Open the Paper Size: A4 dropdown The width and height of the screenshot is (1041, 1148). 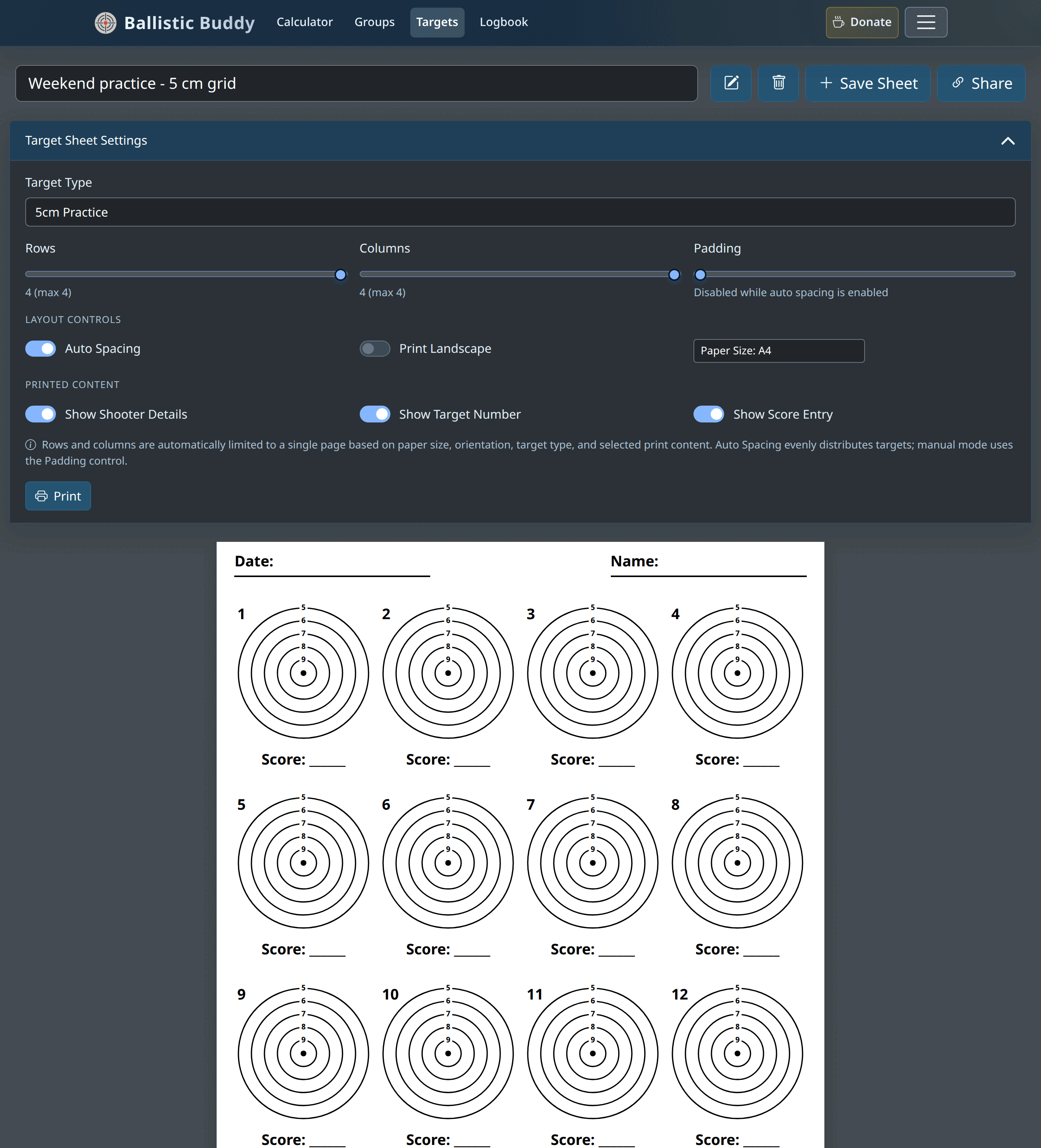pos(778,351)
